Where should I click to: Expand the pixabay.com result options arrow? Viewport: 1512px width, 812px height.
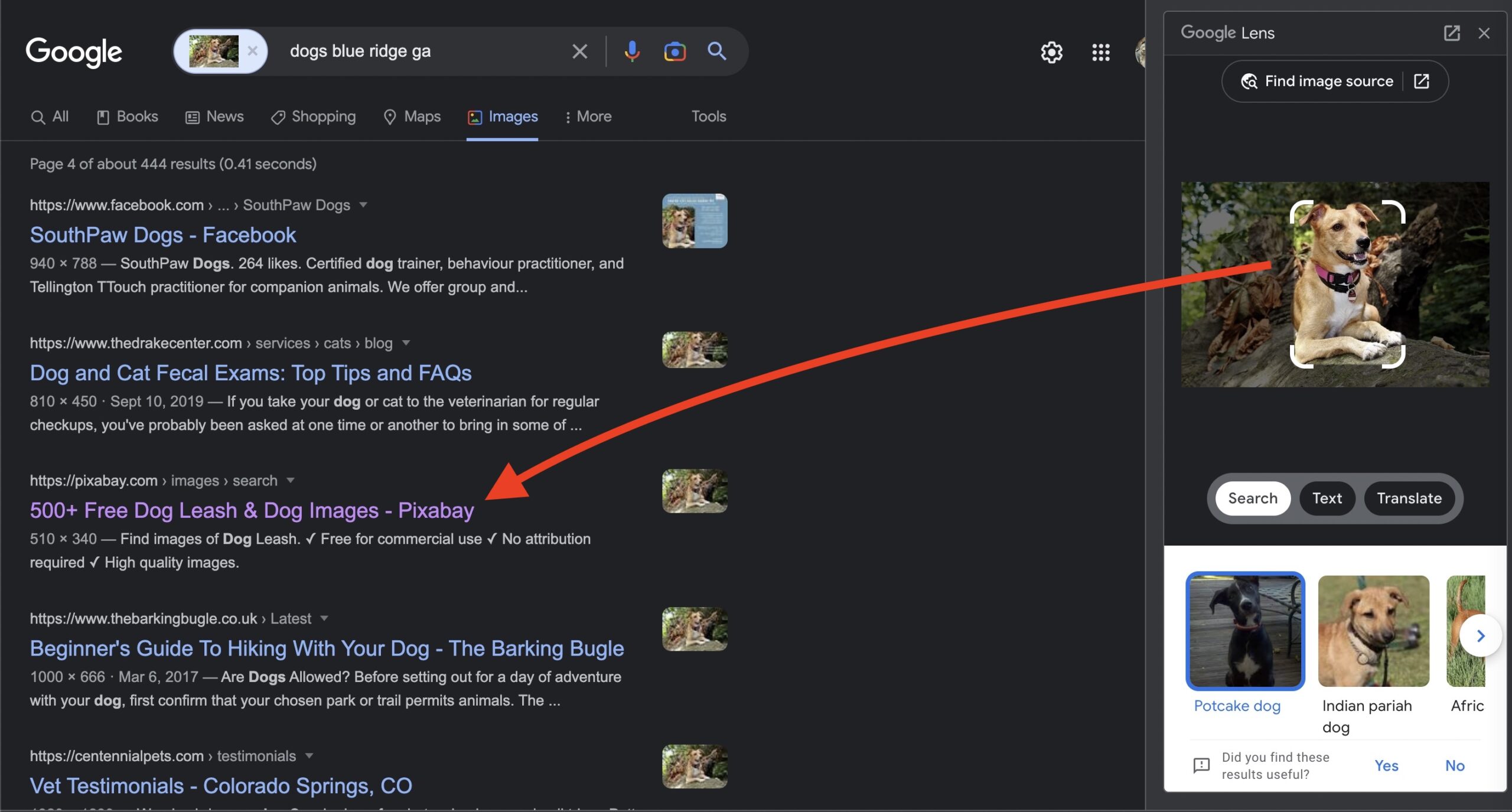(290, 481)
